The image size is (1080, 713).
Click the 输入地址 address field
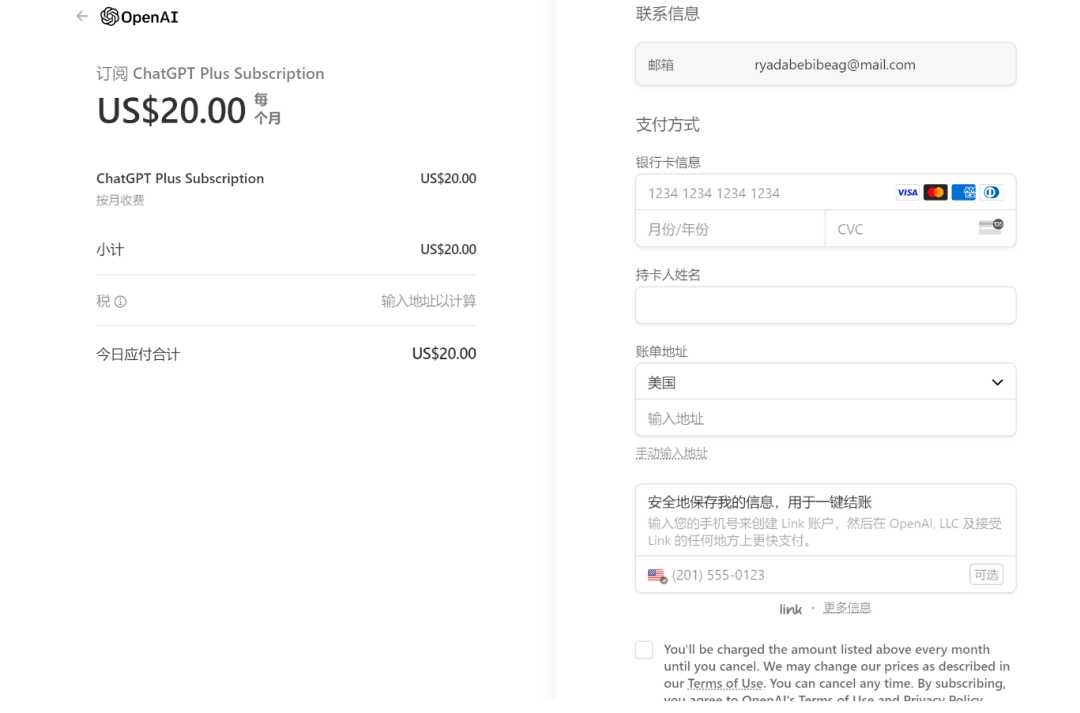[825, 419]
